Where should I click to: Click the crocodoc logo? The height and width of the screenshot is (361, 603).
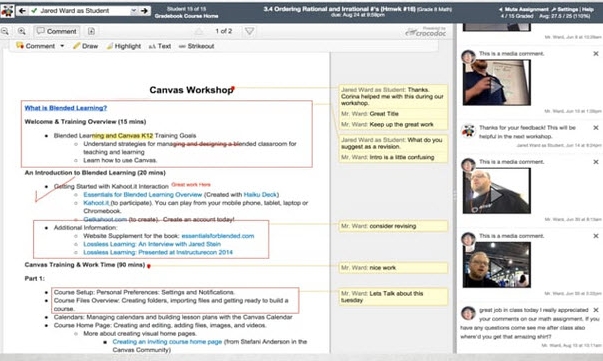[x=425, y=32]
